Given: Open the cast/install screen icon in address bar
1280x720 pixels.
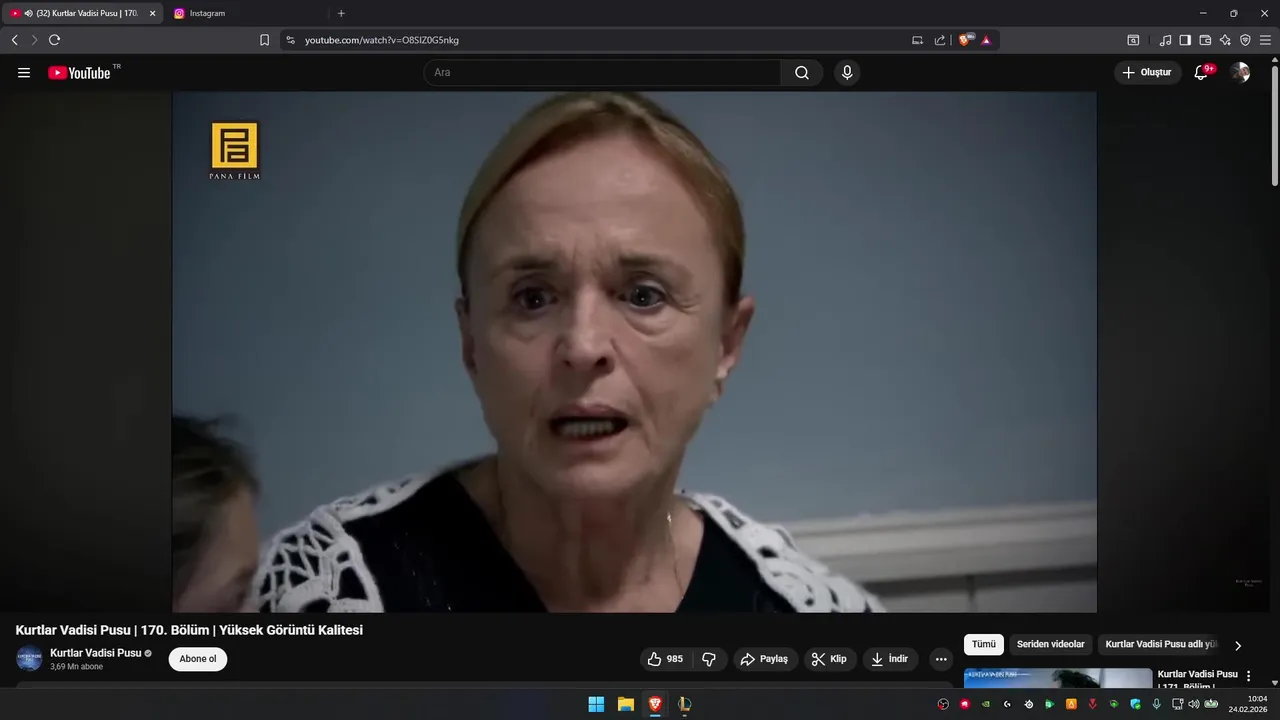Looking at the screenshot, I should [x=918, y=40].
